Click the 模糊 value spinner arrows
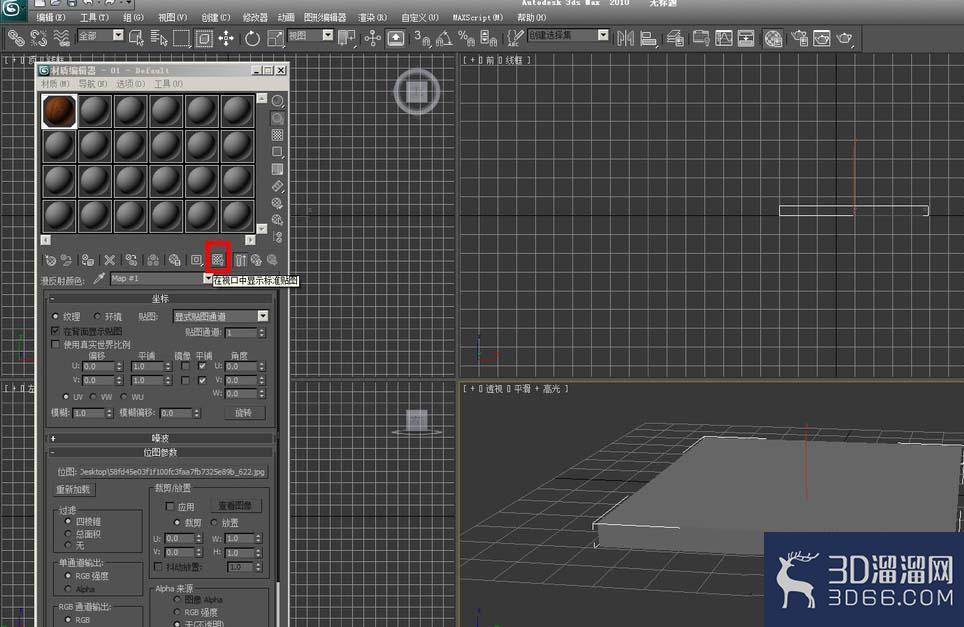The image size is (964, 627). tap(109, 413)
